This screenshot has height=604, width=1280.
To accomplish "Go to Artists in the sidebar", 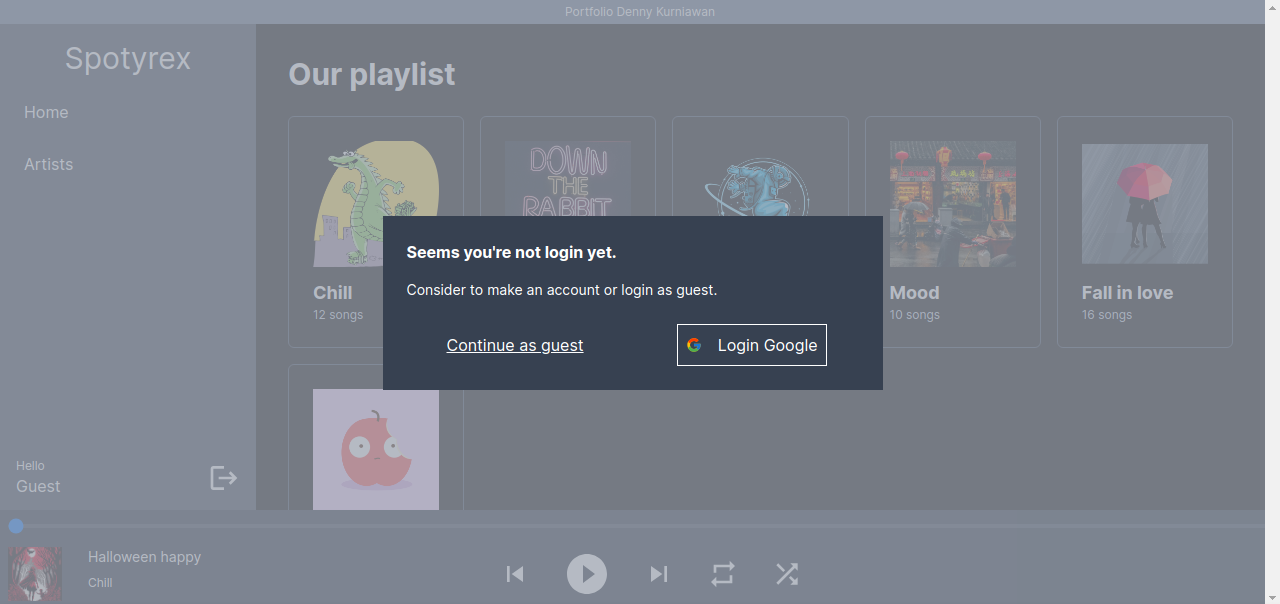I will (x=49, y=165).
